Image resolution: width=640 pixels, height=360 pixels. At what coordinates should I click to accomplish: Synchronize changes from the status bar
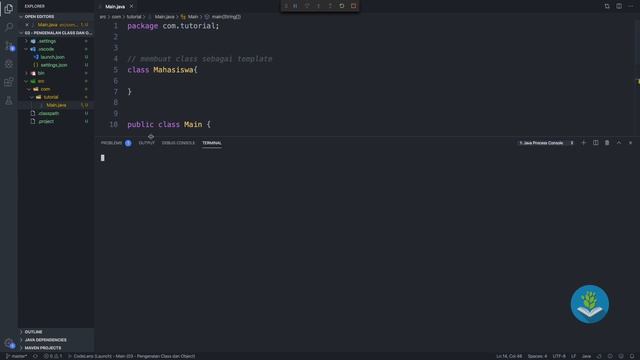(x=35, y=356)
